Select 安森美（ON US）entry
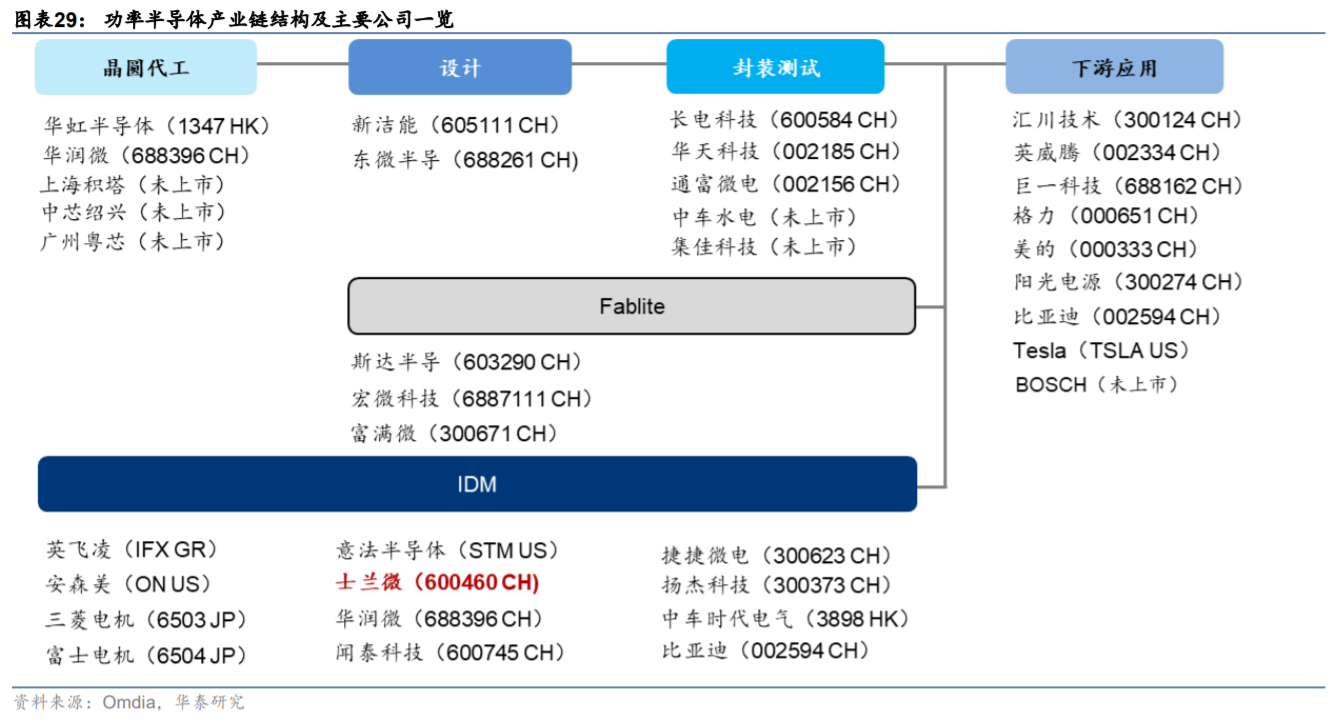The height and width of the screenshot is (722, 1331). pos(129,584)
